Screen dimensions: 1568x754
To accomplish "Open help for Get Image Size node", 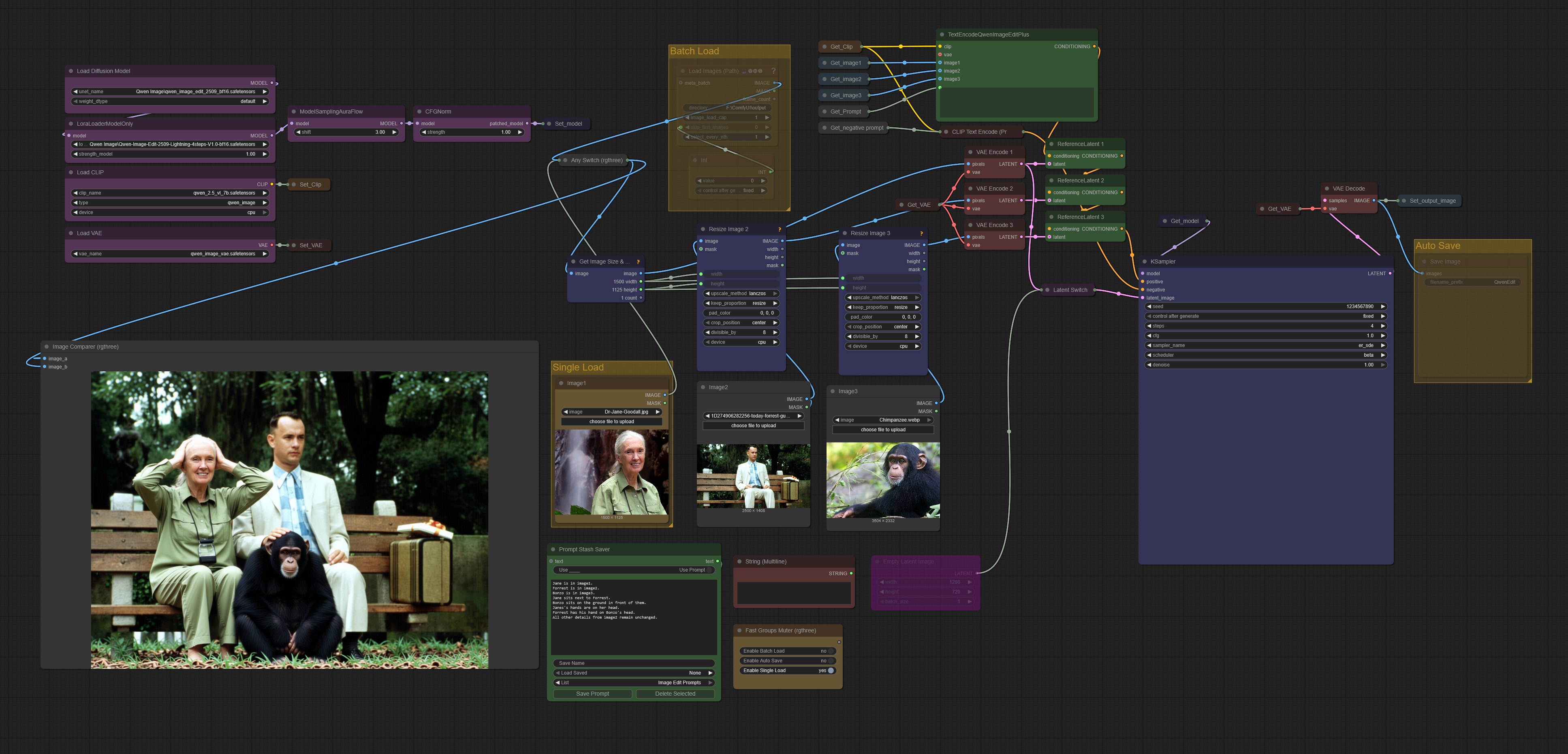I will (x=638, y=262).
